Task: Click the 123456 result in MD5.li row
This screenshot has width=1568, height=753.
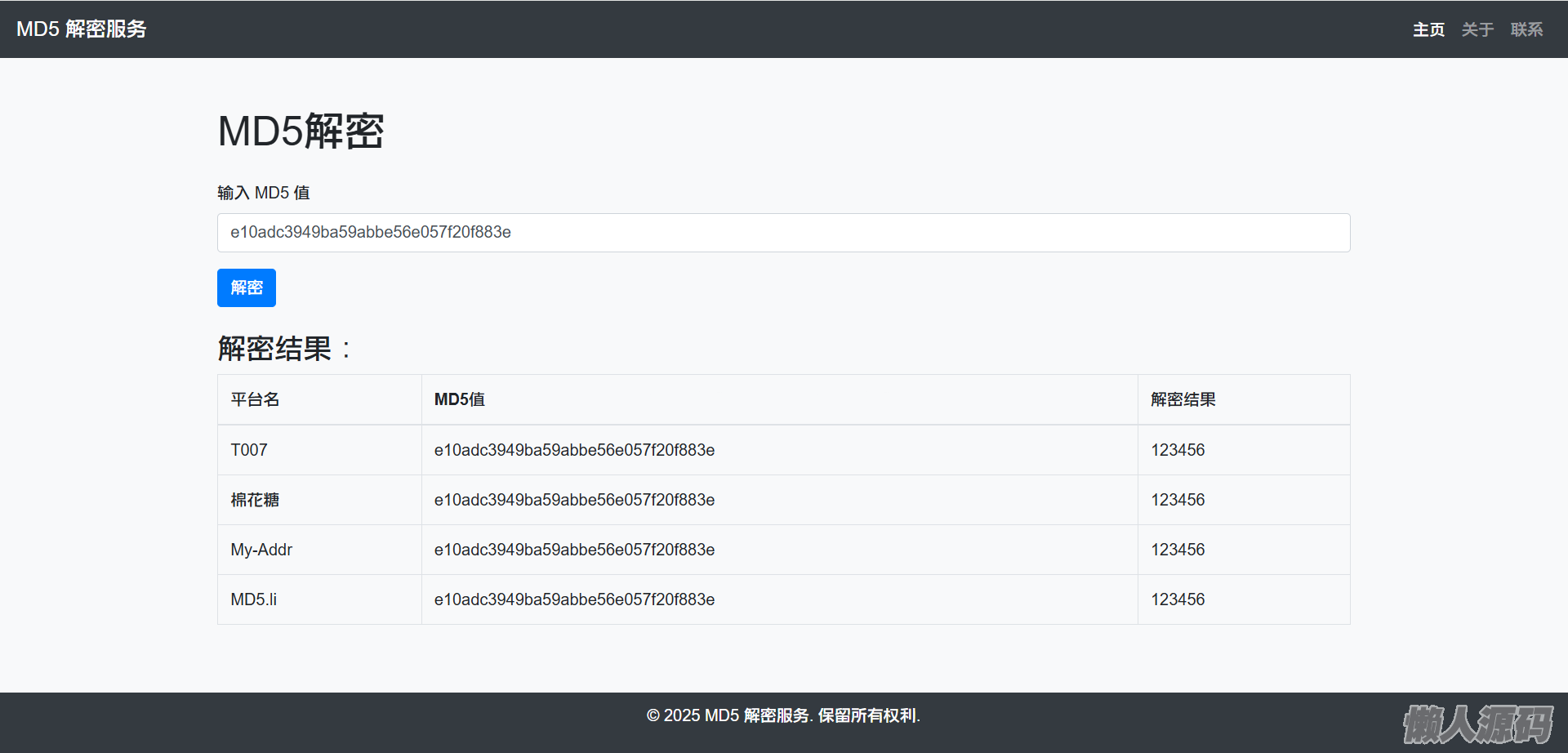Action: pos(1178,599)
